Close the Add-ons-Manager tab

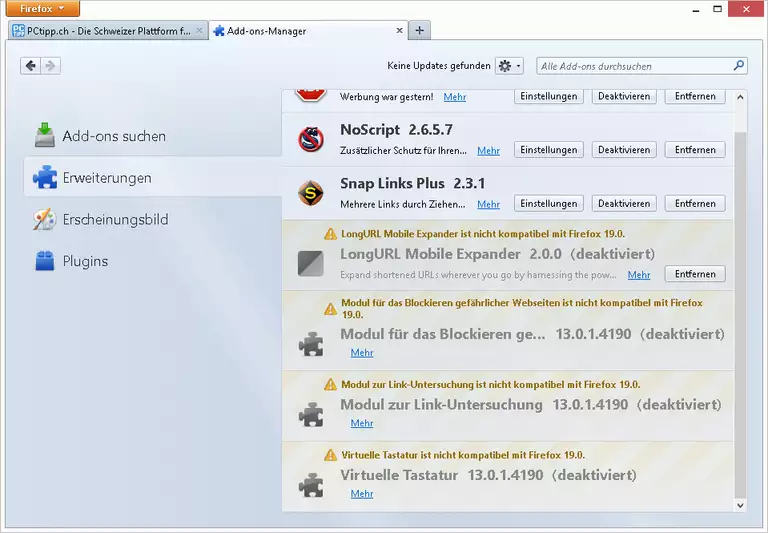click(399, 31)
